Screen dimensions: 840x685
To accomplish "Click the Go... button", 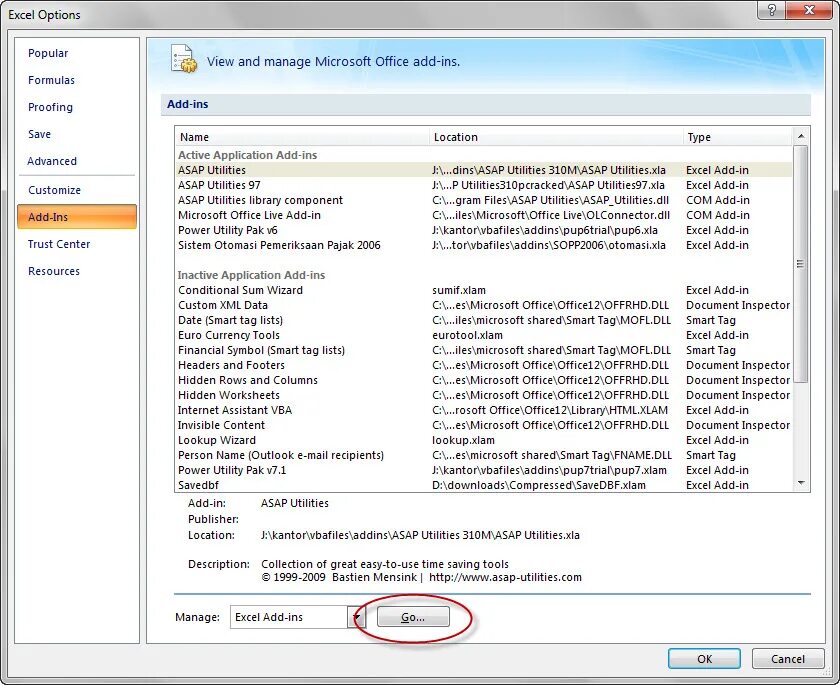I will click(x=413, y=617).
